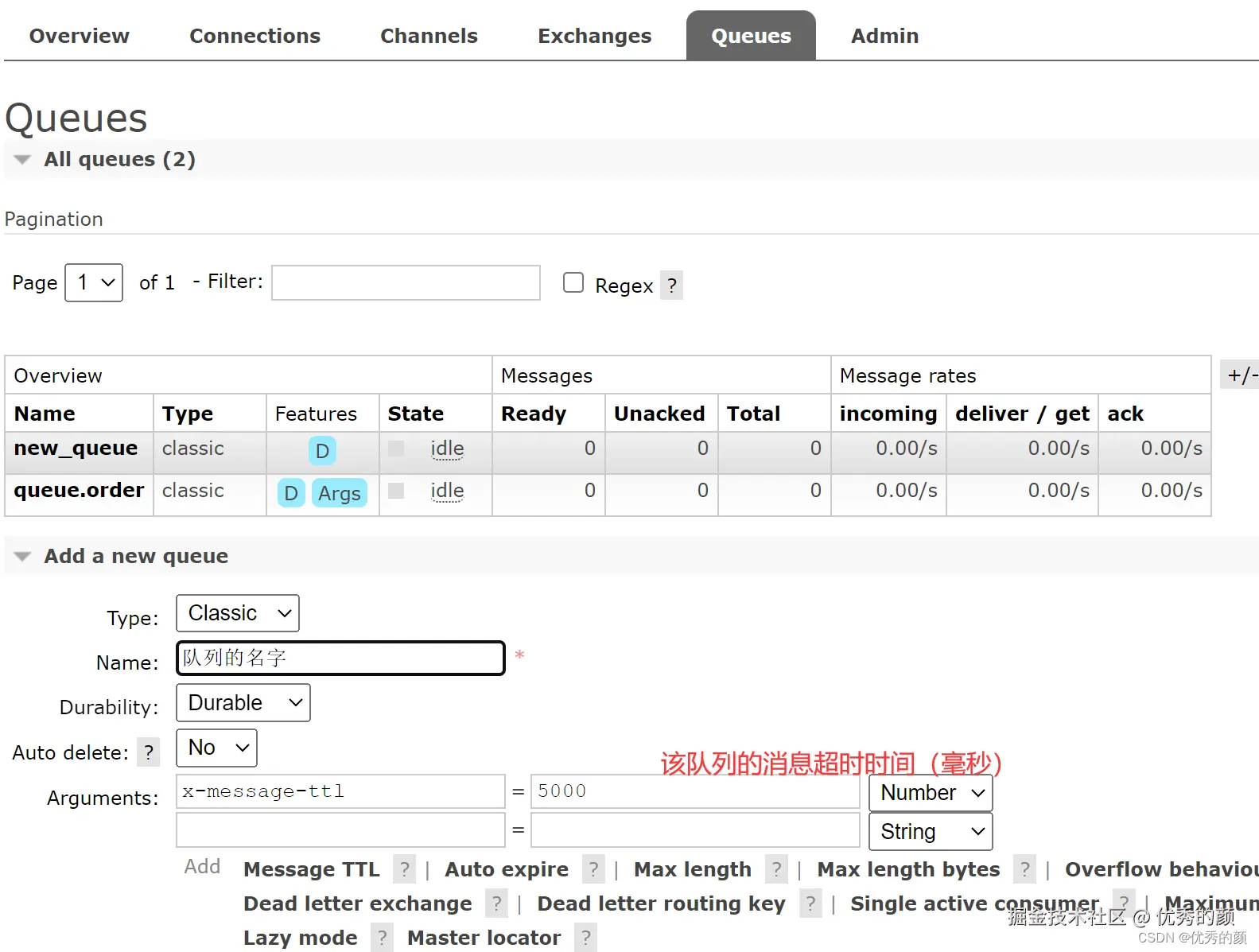
Task: Open the String argument type dropdown
Action: pyautogui.click(x=931, y=831)
